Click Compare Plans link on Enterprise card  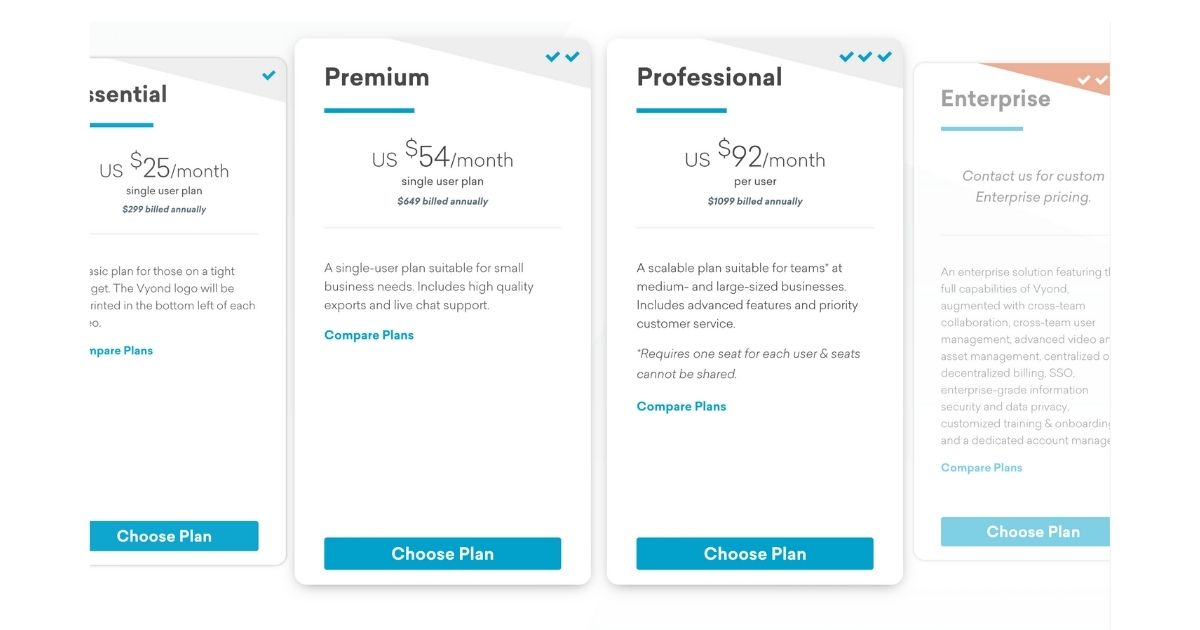tap(981, 468)
